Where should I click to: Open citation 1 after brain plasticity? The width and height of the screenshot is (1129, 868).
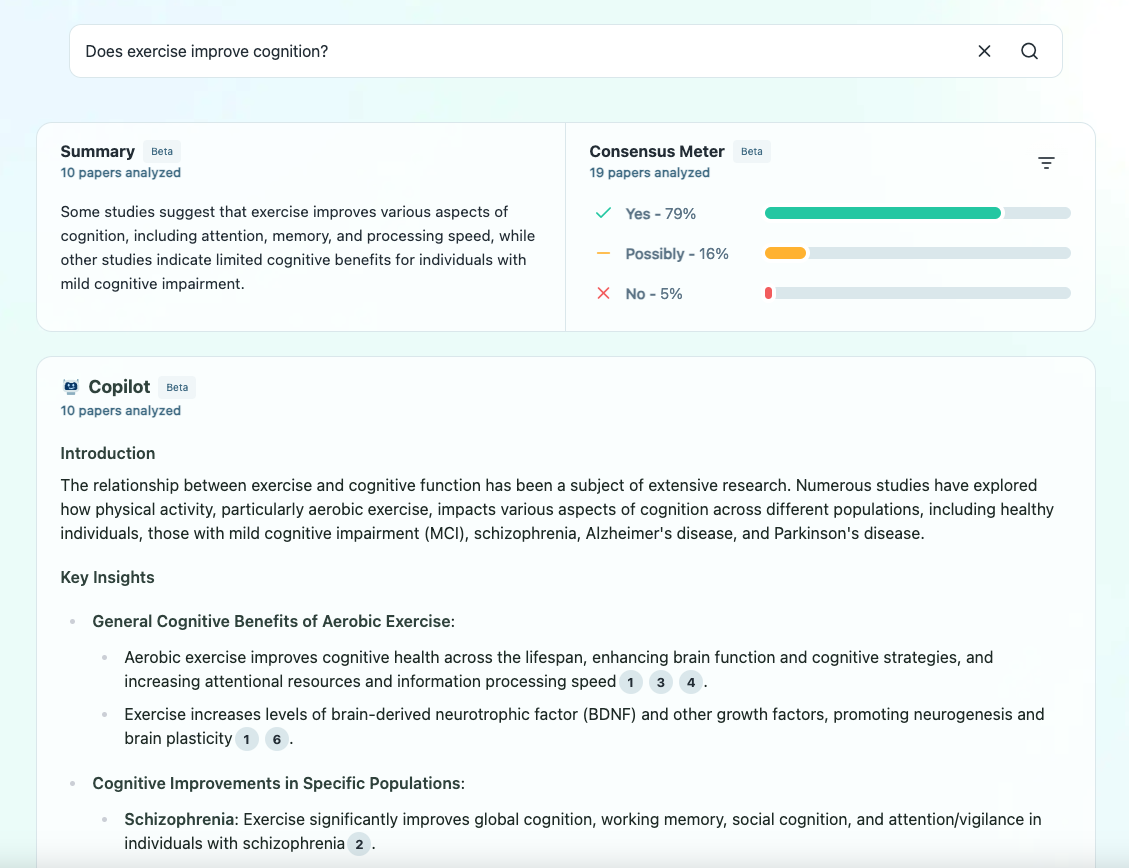tap(247, 739)
